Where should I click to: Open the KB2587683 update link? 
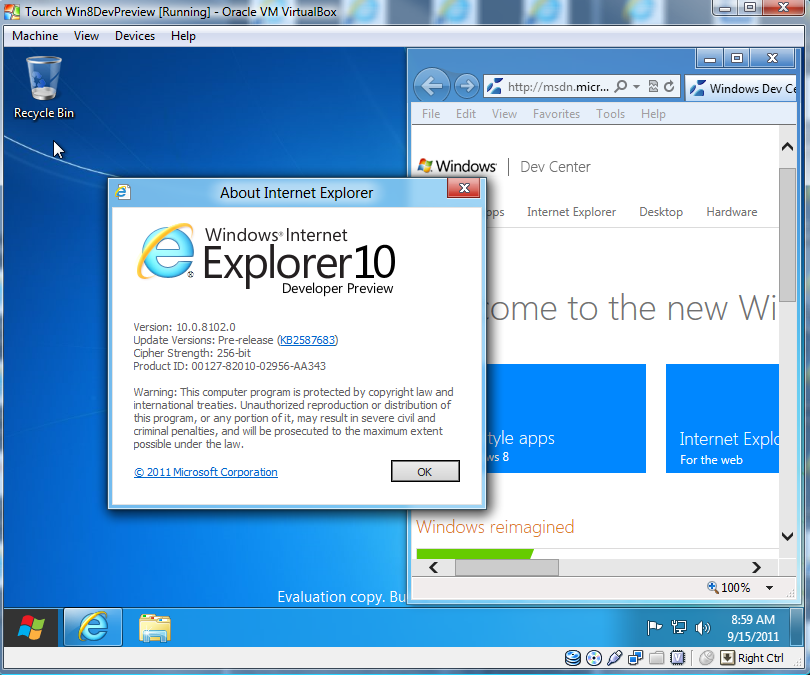pos(307,340)
